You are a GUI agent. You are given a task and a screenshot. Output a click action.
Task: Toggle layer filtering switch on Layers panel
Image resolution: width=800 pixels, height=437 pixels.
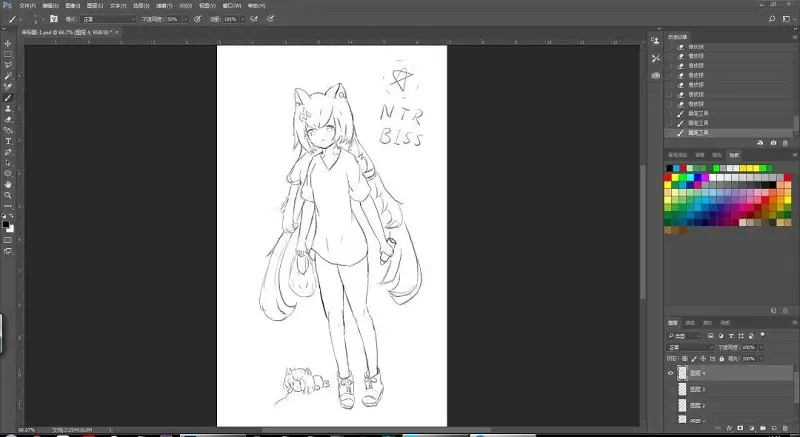pyautogui.click(x=763, y=335)
